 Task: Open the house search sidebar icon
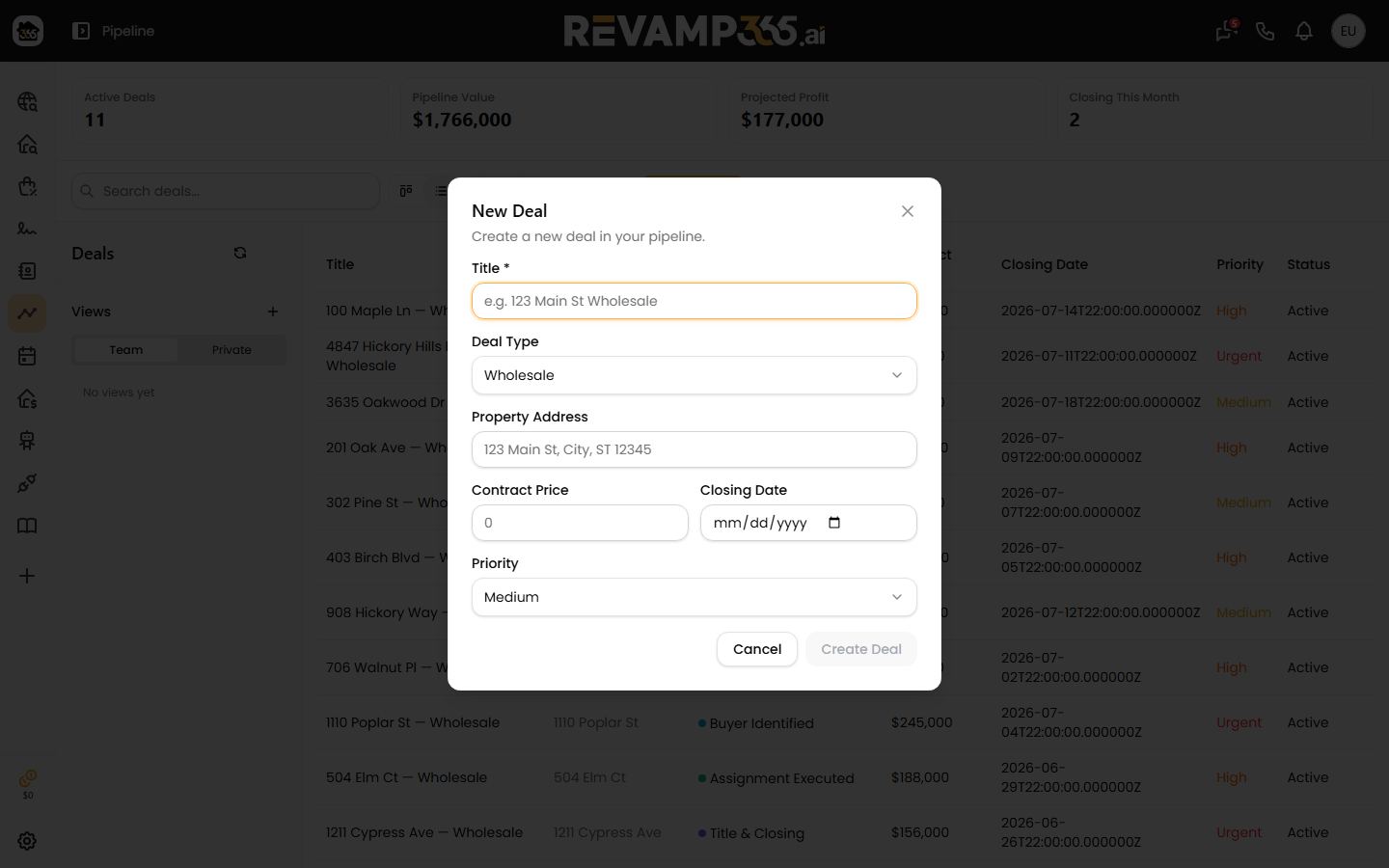click(27, 144)
